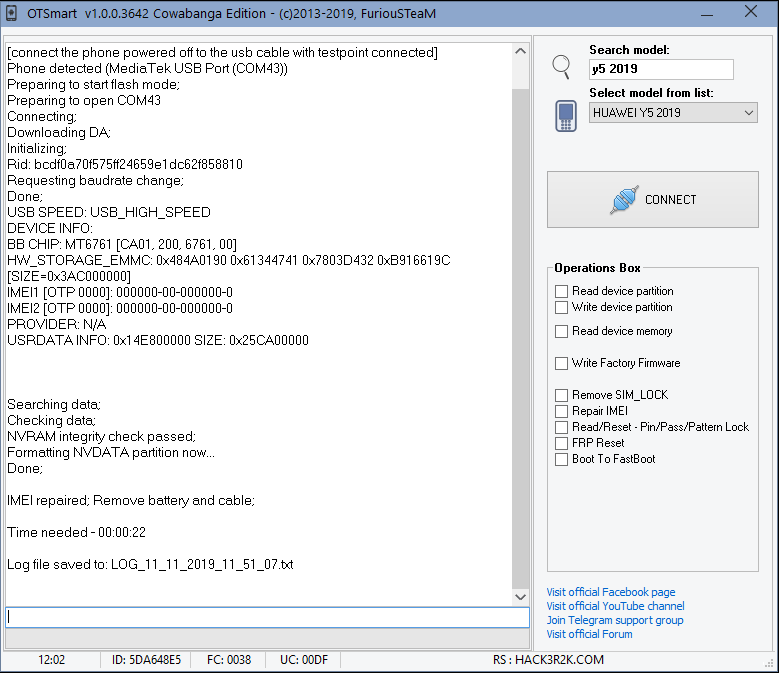Click status bar 'ID: 5DA648E5'

[147, 660]
